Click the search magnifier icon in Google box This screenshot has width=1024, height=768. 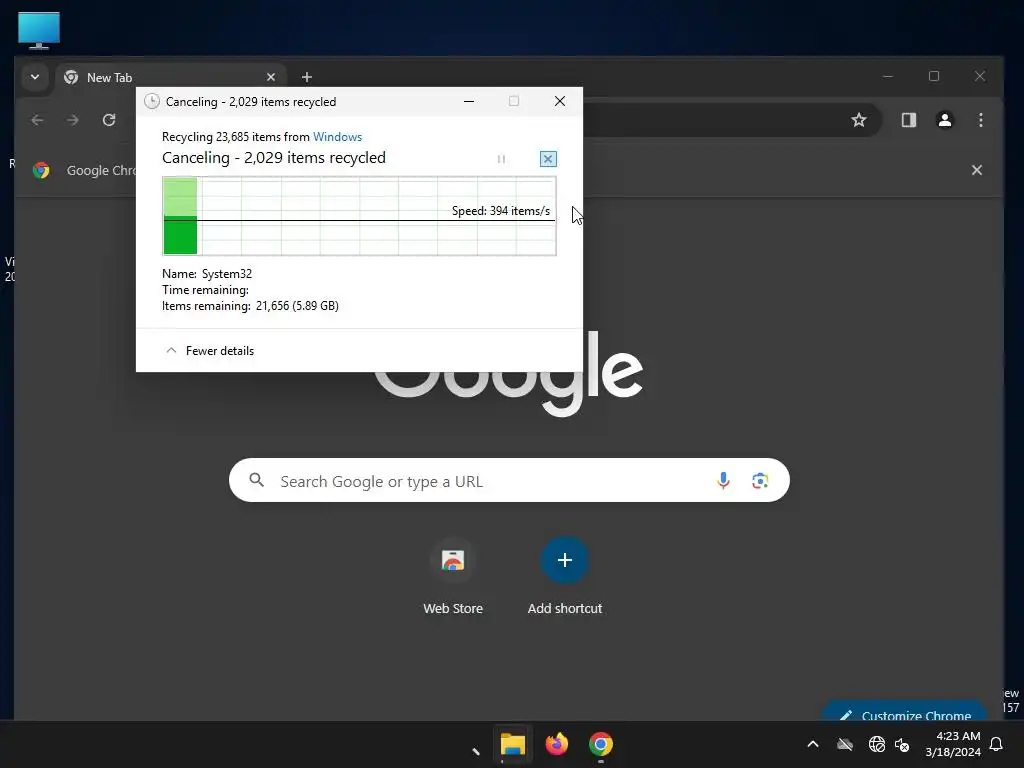click(x=257, y=481)
